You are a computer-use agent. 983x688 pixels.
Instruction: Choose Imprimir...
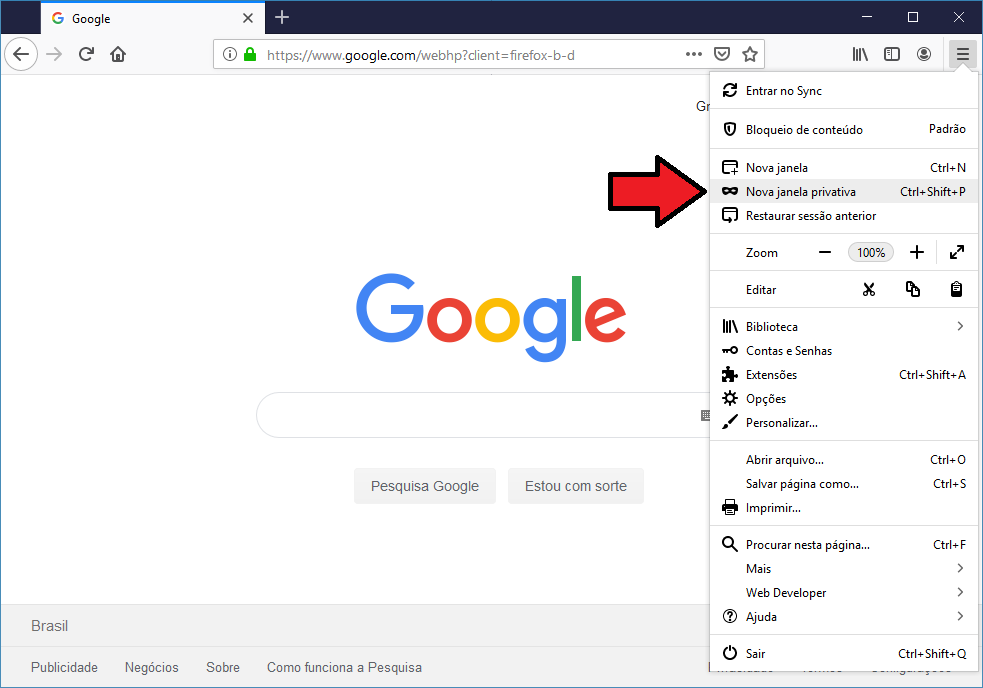click(x=844, y=508)
